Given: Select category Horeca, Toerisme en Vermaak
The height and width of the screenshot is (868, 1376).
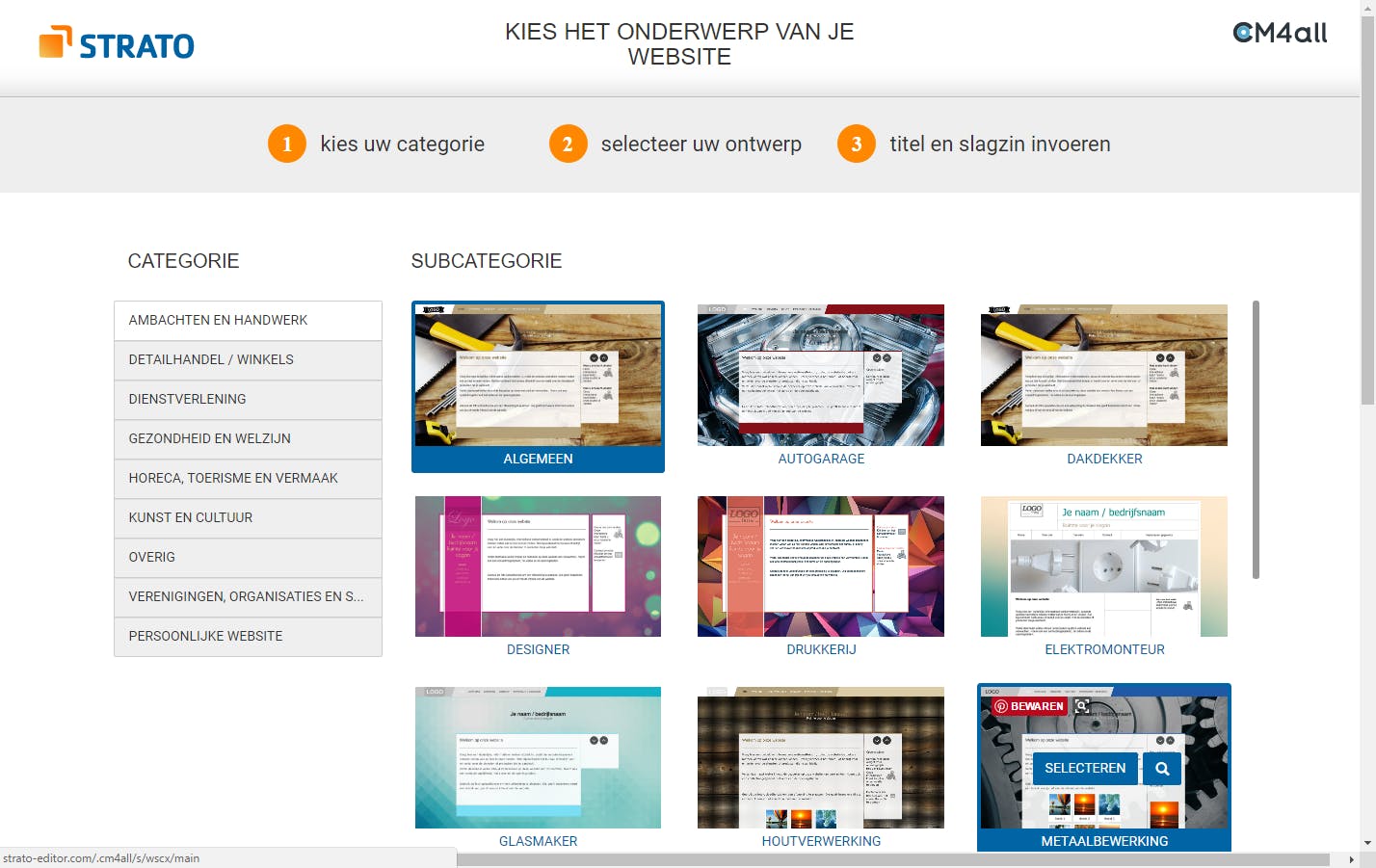Looking at the screenshot, I should point(248,478).
